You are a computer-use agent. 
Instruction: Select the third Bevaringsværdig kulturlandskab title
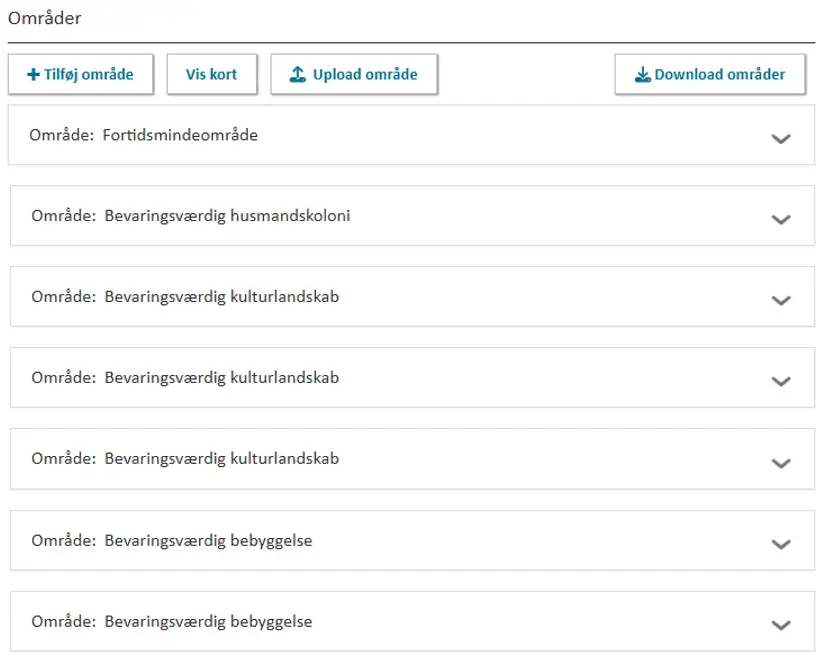click(x=221, y=459)
